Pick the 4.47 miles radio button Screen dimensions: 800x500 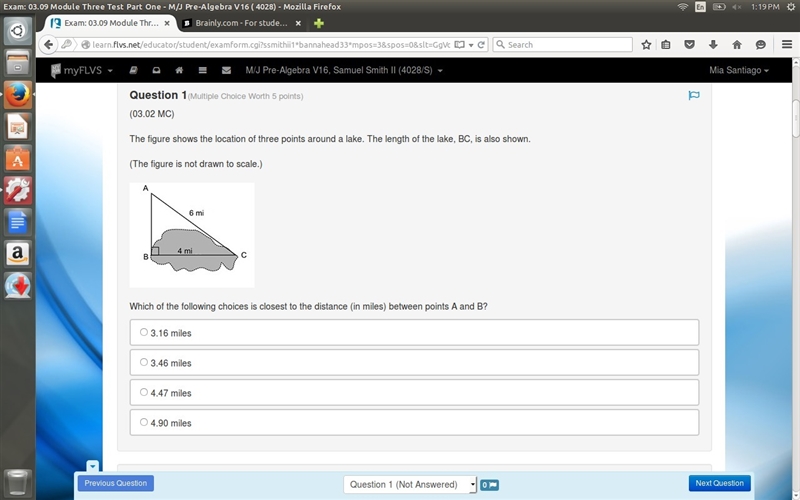(x=144, y=392)
